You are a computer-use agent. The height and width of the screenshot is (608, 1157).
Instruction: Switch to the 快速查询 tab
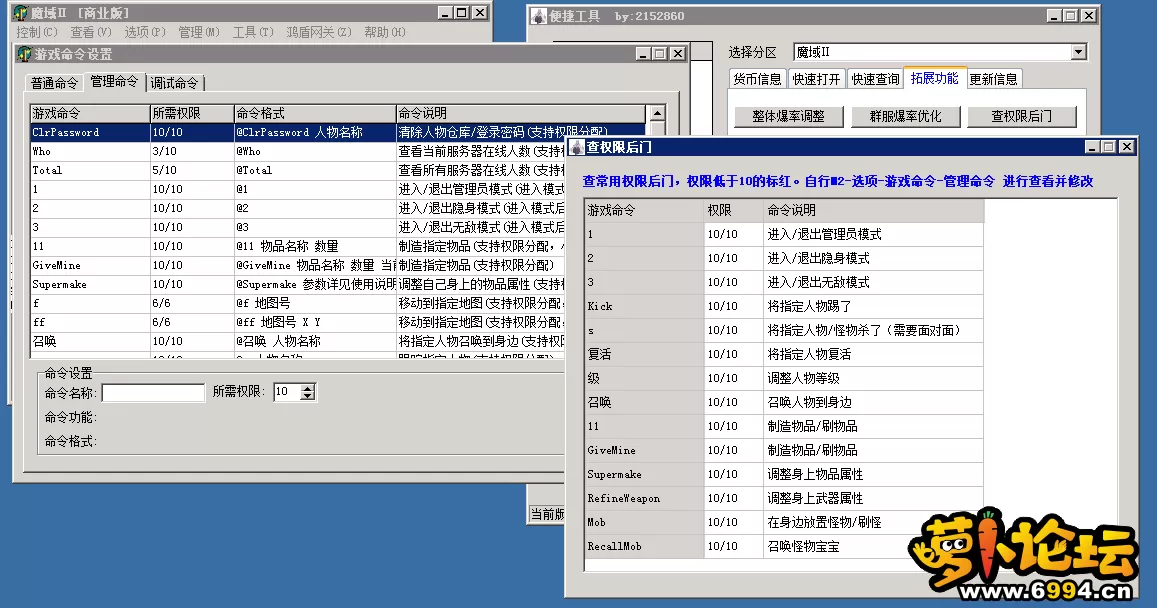875,79
